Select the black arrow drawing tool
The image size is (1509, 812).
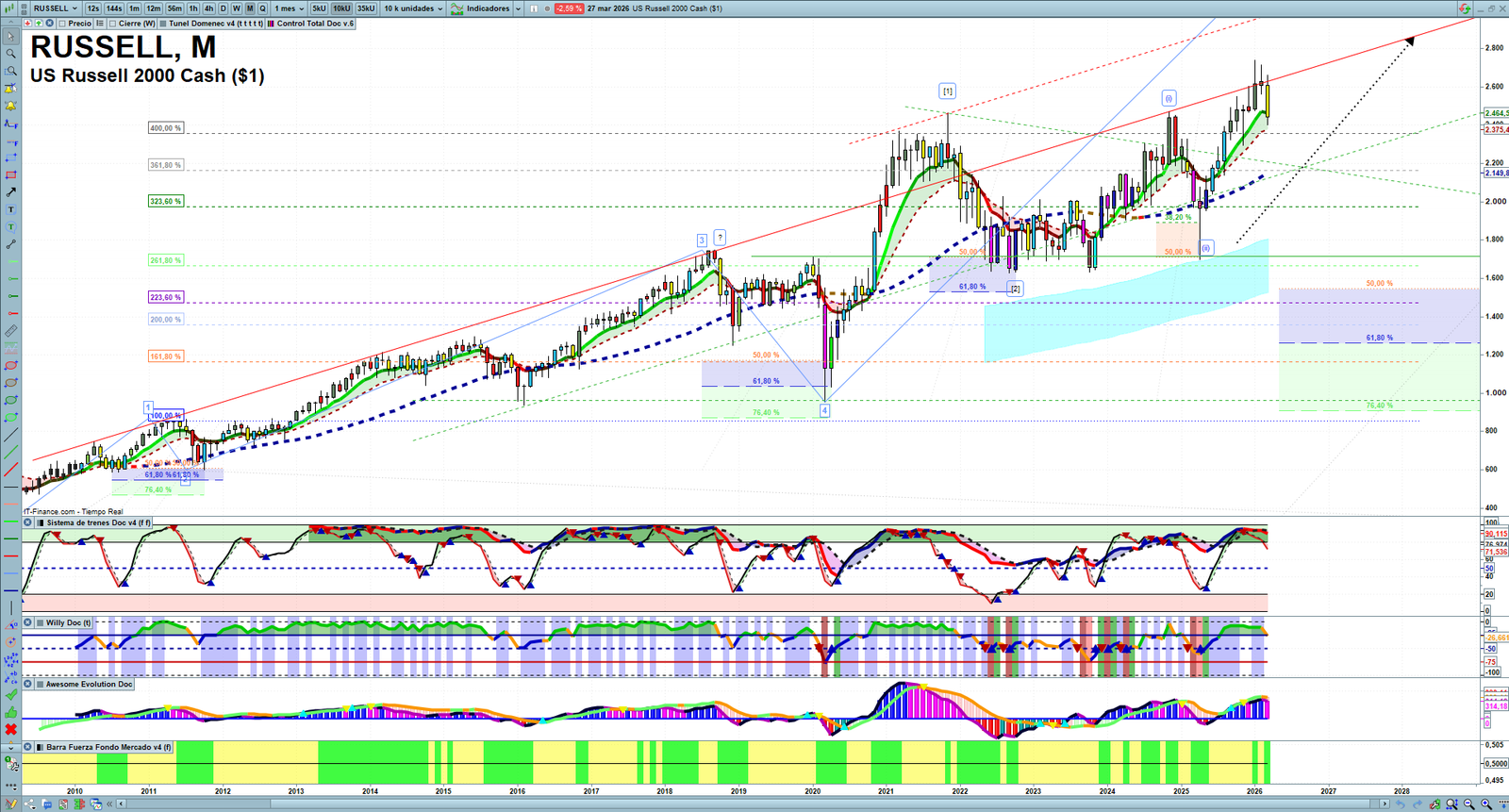(x=10, y=192)
